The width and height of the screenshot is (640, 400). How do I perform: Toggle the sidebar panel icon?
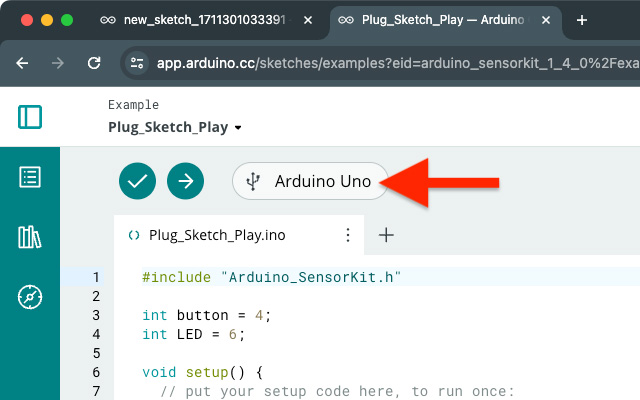(30, 117)
